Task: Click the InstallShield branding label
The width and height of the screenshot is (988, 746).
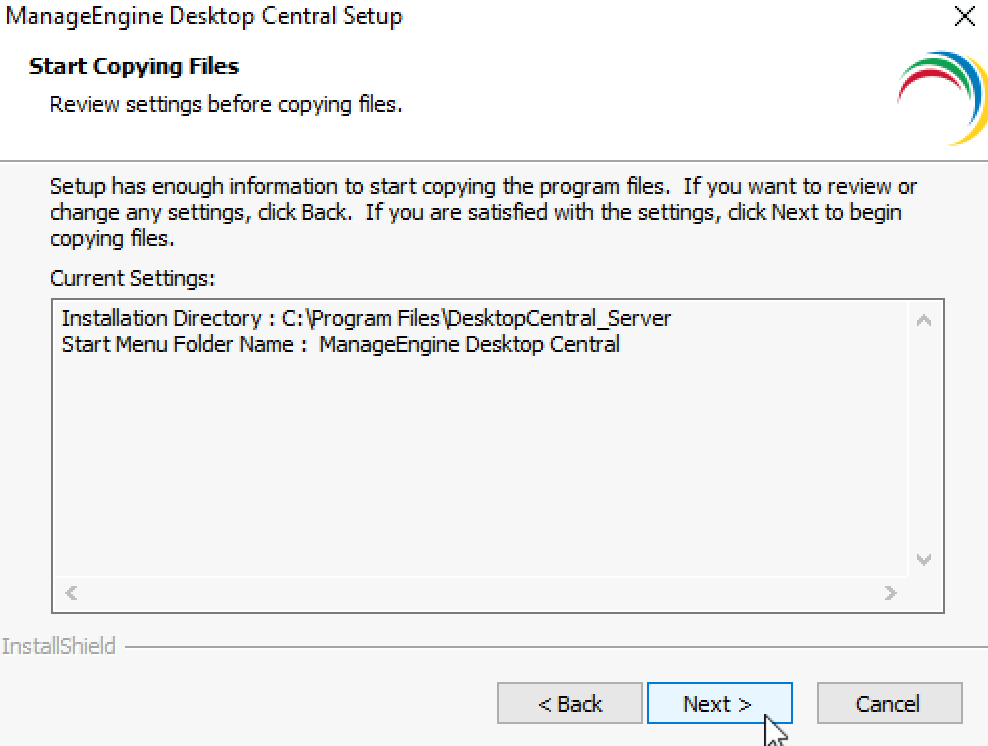Action: (x=59, y=645)
